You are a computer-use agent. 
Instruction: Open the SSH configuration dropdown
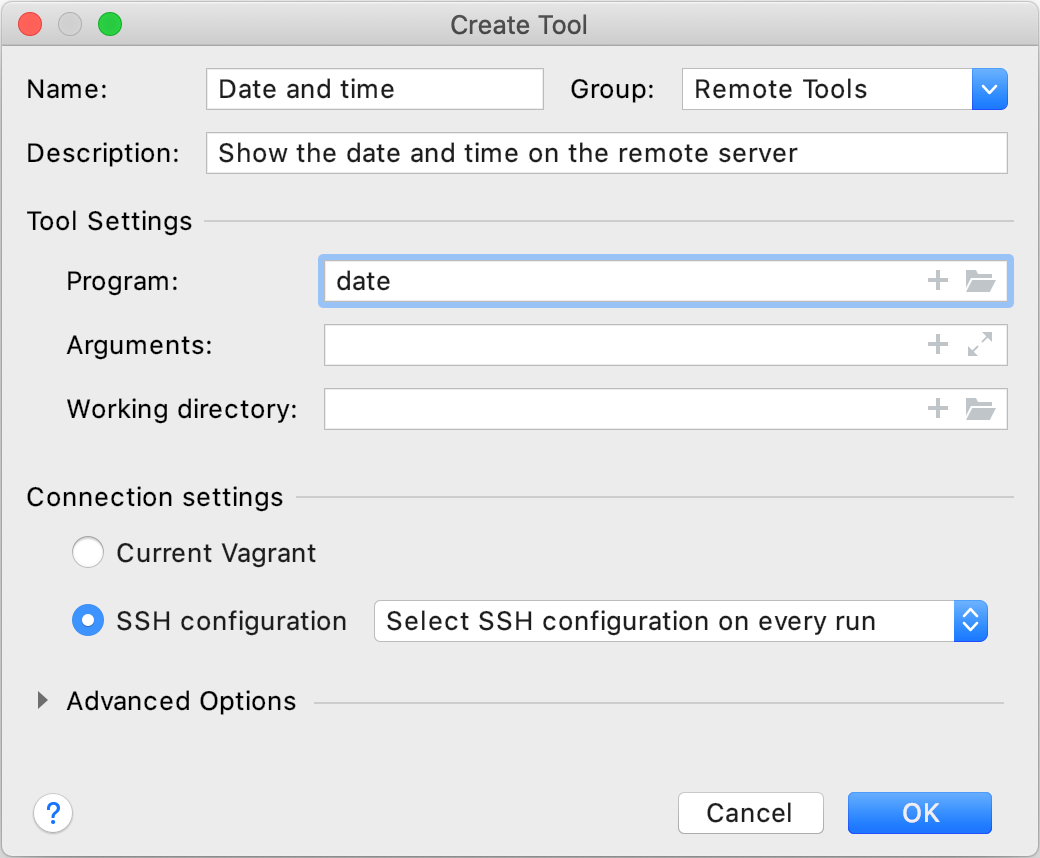click(x=969, y=620)
